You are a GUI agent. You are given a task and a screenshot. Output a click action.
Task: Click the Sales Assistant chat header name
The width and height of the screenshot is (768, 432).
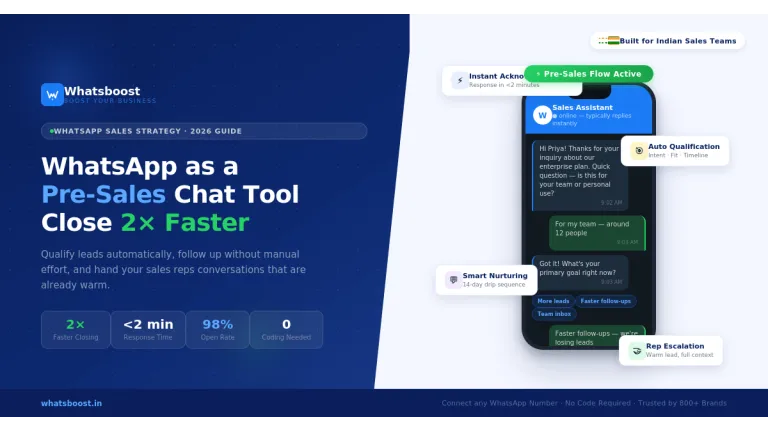coord(582,108)
